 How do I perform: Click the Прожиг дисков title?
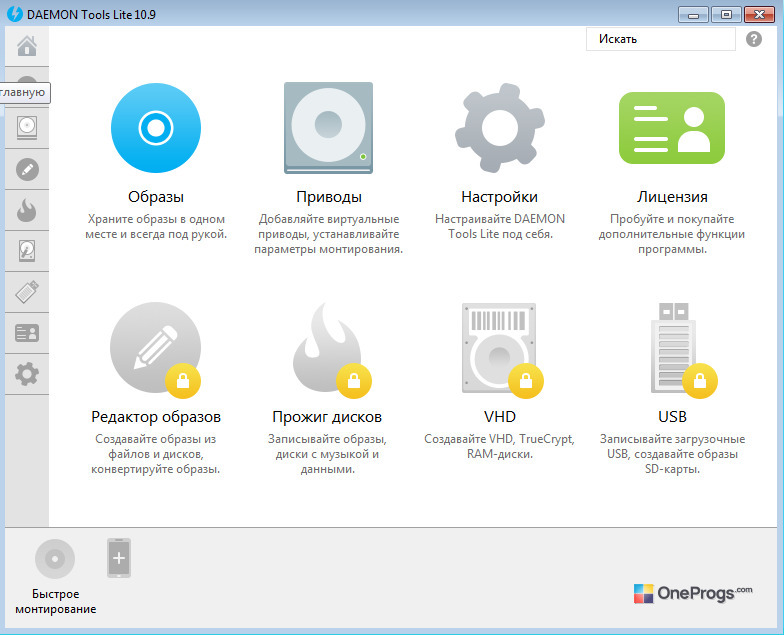327,416
